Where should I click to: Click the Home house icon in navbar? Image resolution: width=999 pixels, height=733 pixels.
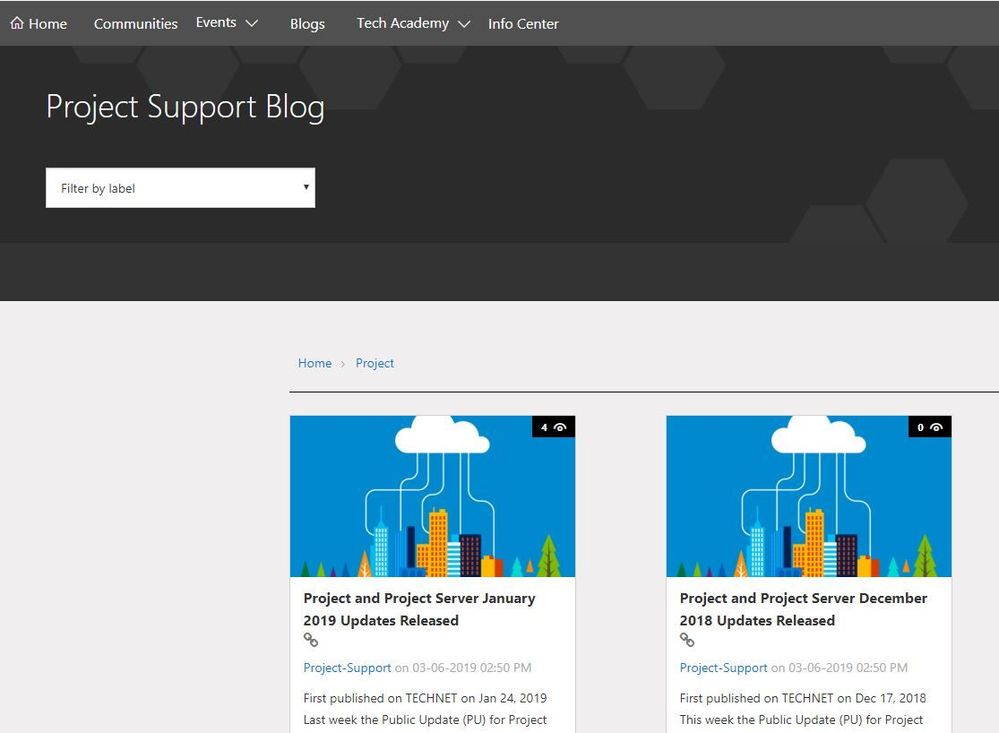[x=17, y=23]
